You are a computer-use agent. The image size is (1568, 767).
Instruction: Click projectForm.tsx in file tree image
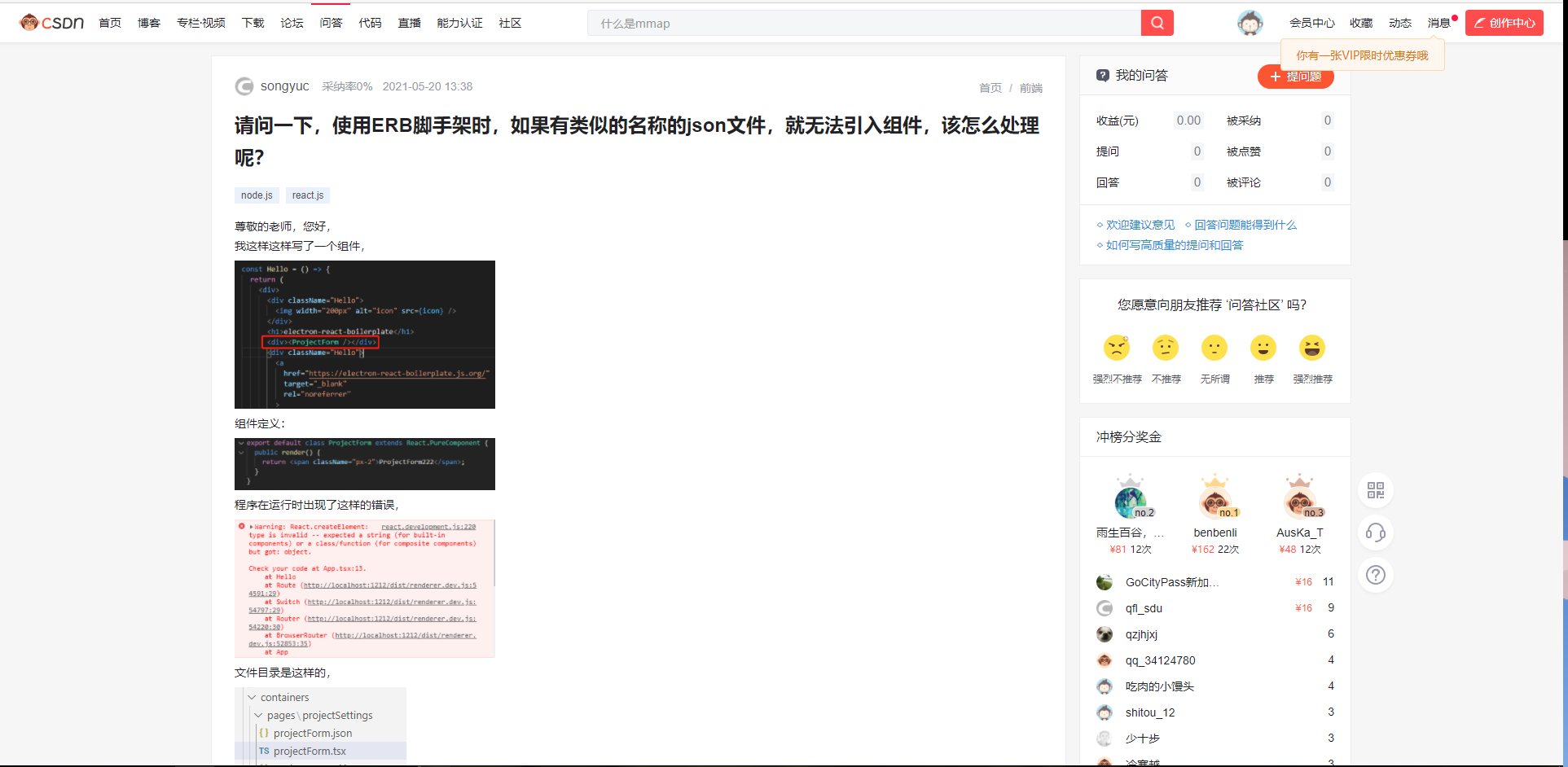tap(310, 752)
